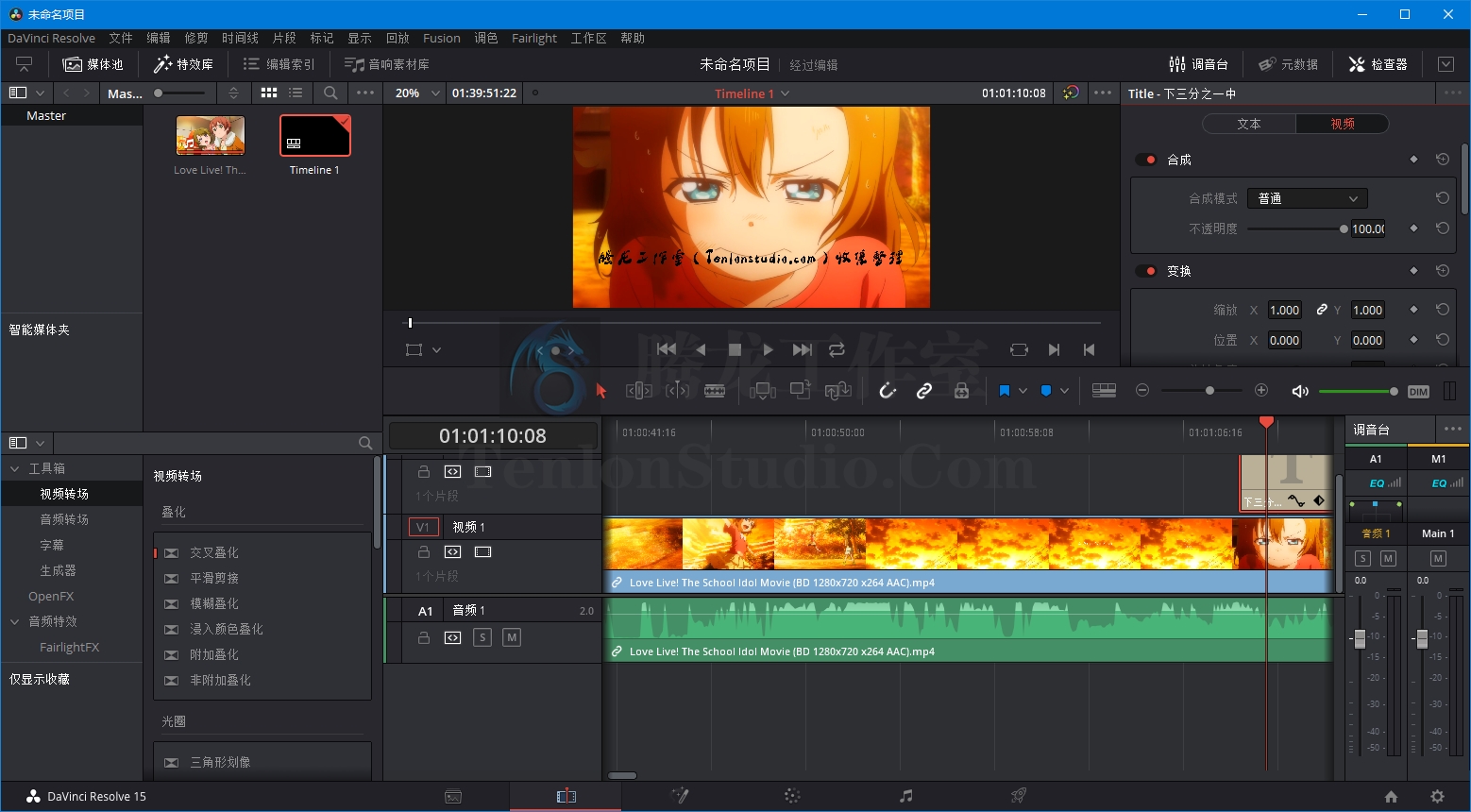Open the Deliver page rocket tab
The image size is (1471, 812).
click(x=1019, y=796)
